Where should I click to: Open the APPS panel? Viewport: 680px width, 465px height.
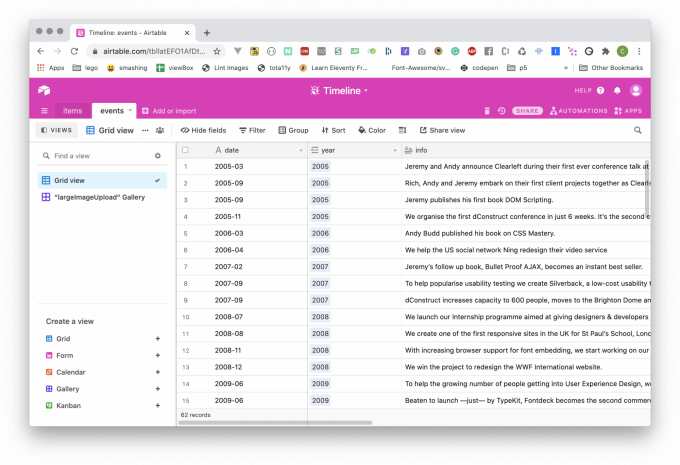point(628,111)
